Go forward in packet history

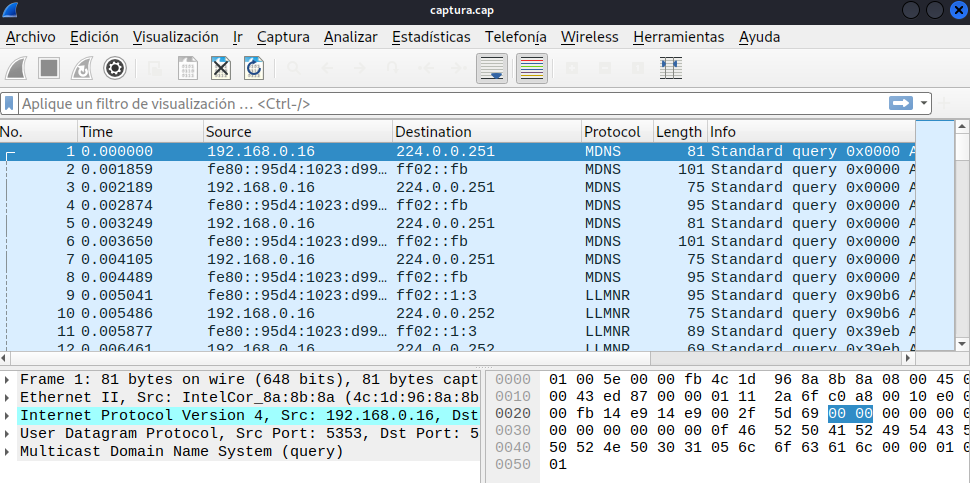click(x=359, y=68)
